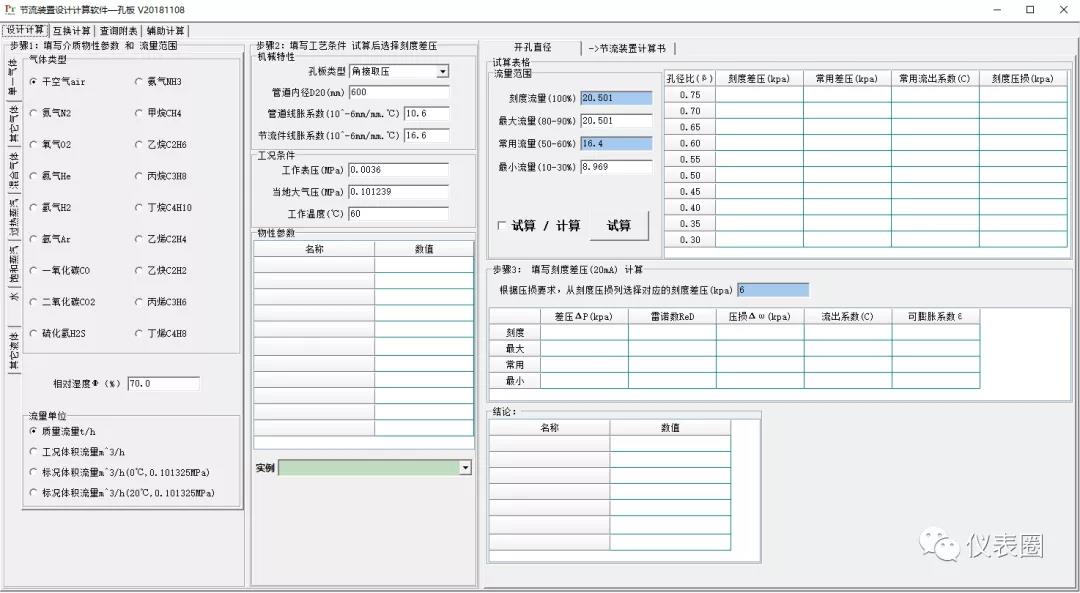This screenshot has height=593, width=1080.
Task: Click the 管道内径D20 input field
Action: [x=398, y=93]
